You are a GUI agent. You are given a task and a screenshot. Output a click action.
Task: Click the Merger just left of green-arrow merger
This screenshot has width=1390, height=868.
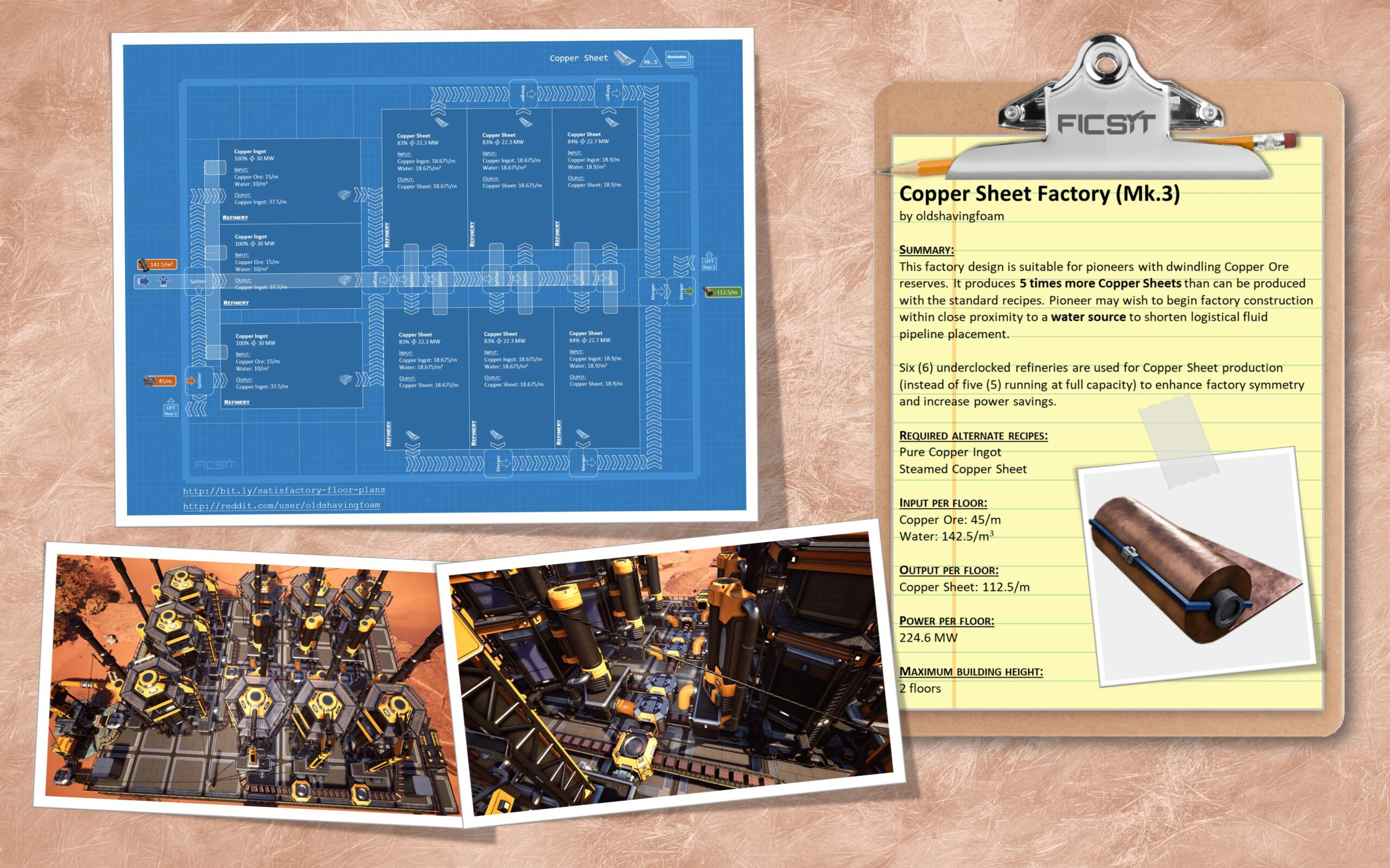click(x=653, y=292)
